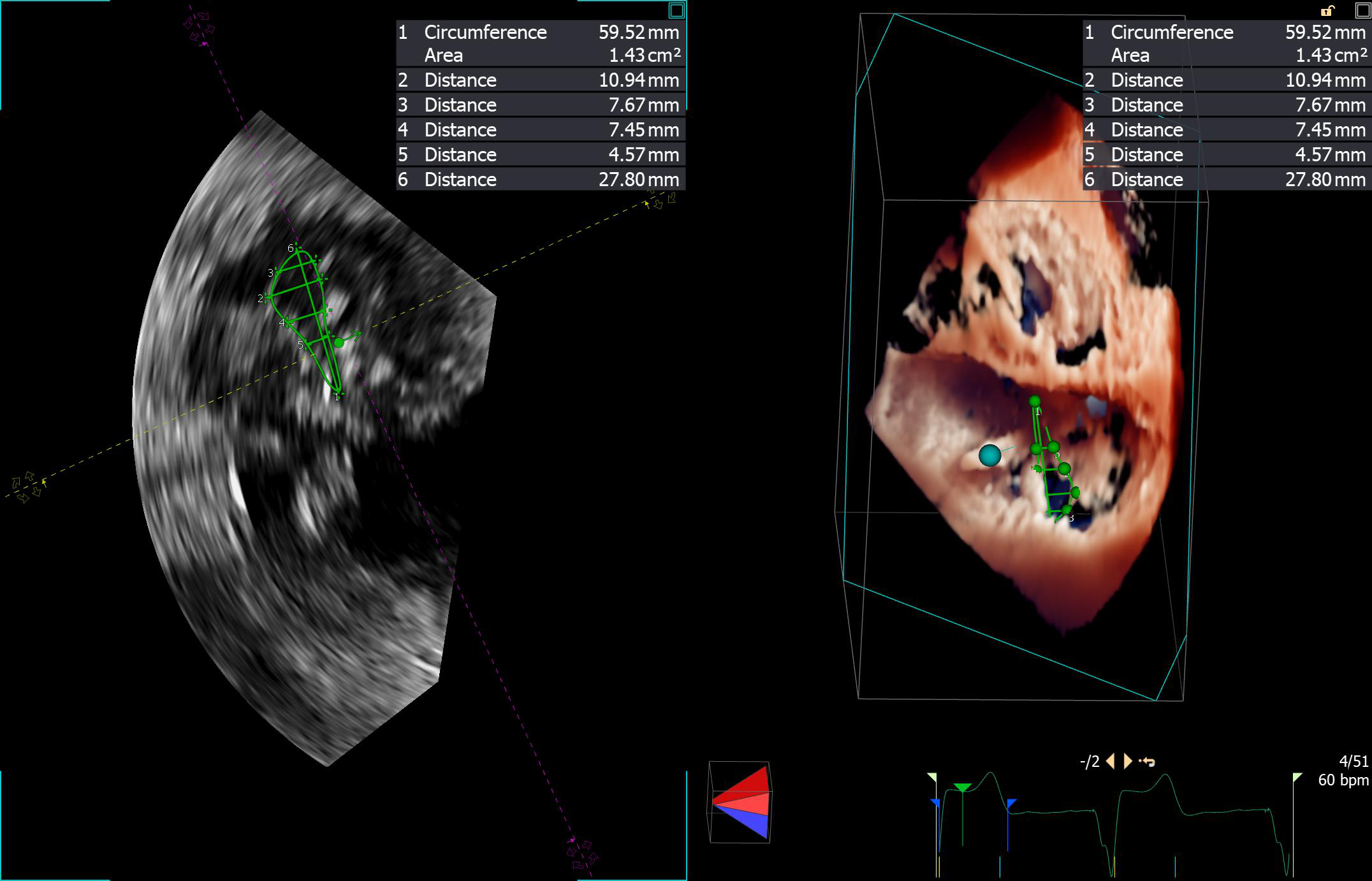Click the 4/51 frame counter
Image resolution: width=1372 pixels, height=881 pixels.
1353,761
